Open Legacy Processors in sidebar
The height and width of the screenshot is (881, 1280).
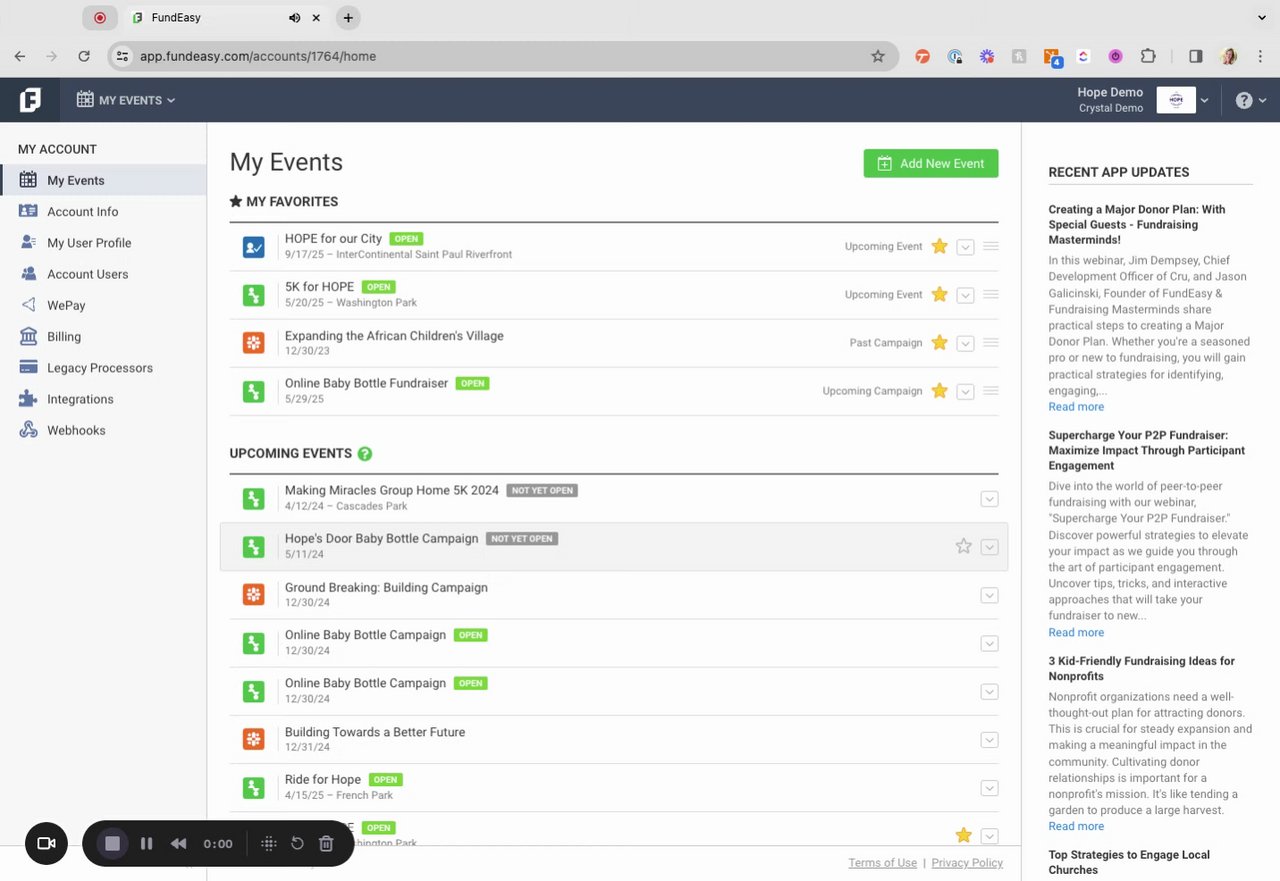click(103, 368)
